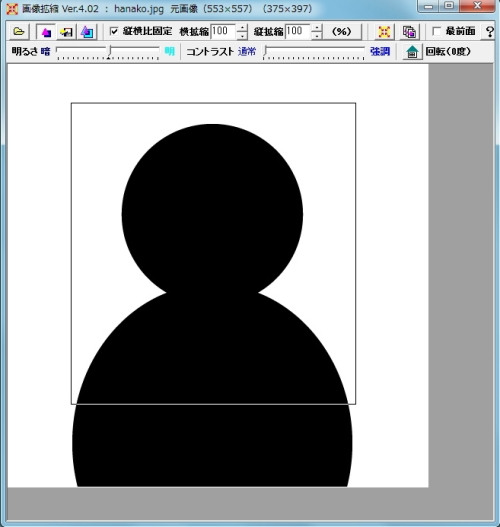Screen dimensions: 500x527
Task: Open help with the question mark icon
Action: (490, 32)
